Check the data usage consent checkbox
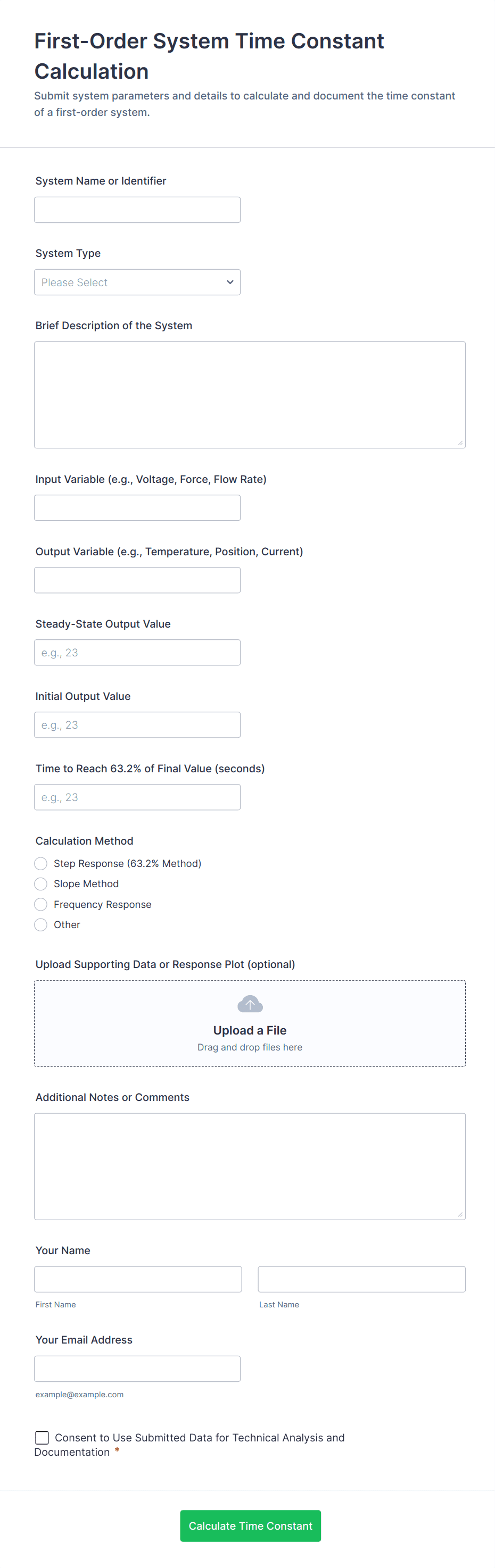This screenshot has width=495, height=1568. pos(42,1437)
